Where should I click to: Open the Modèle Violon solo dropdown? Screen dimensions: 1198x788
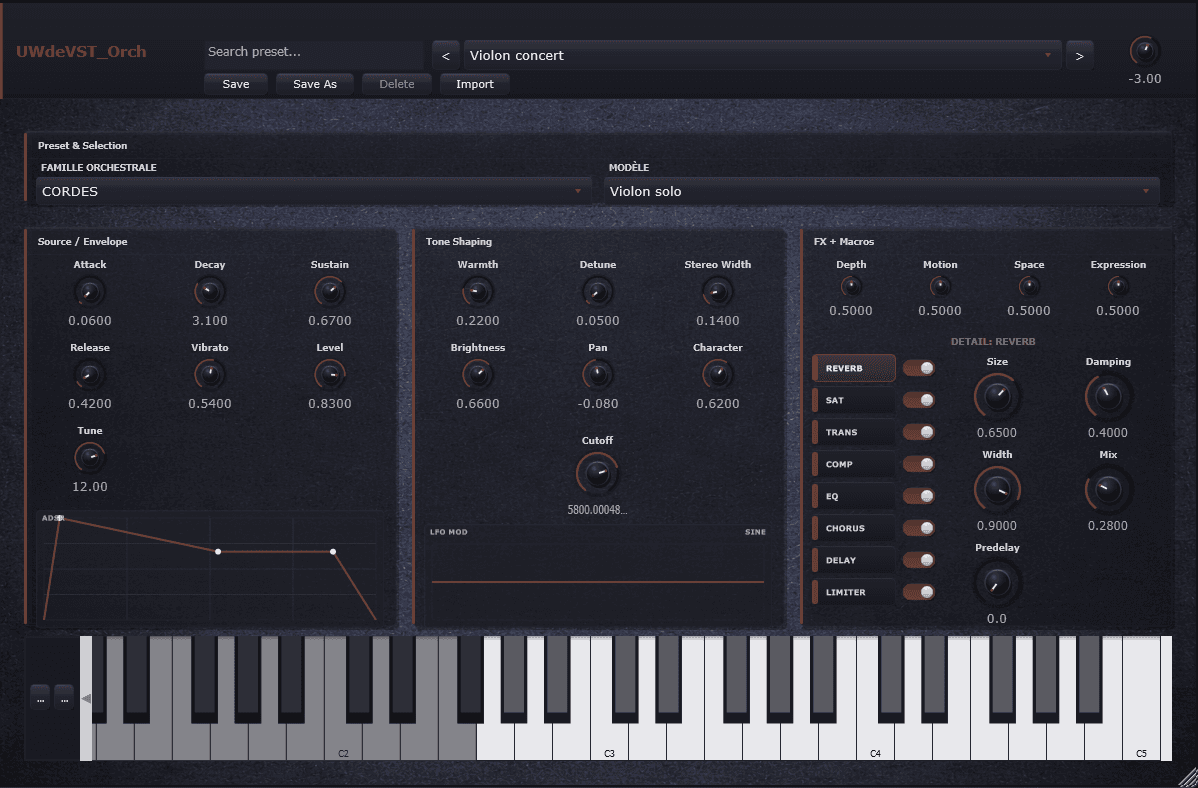pos(882,191)
